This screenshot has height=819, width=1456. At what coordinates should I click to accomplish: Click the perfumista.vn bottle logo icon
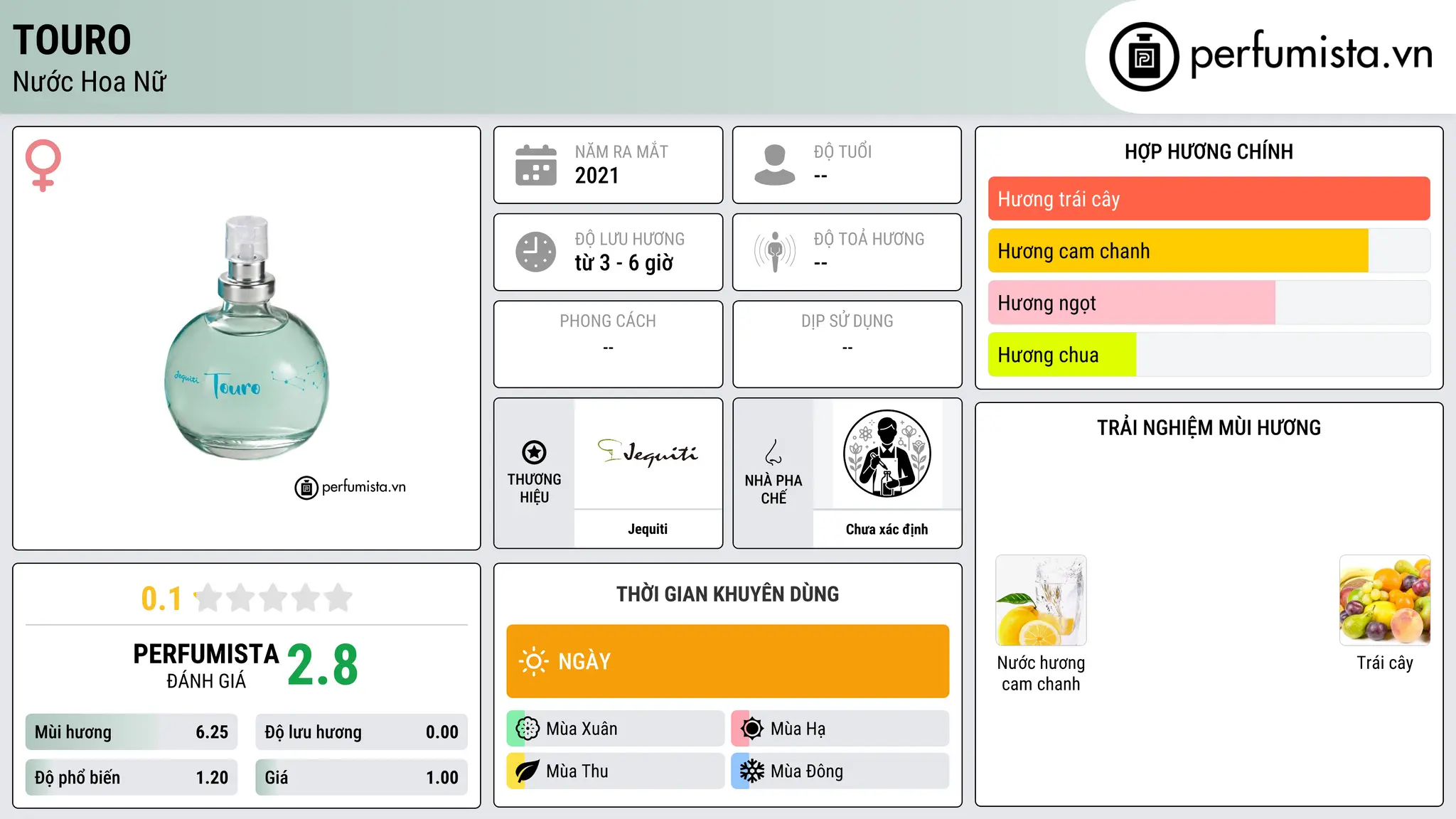click(x=1144, y=57)
